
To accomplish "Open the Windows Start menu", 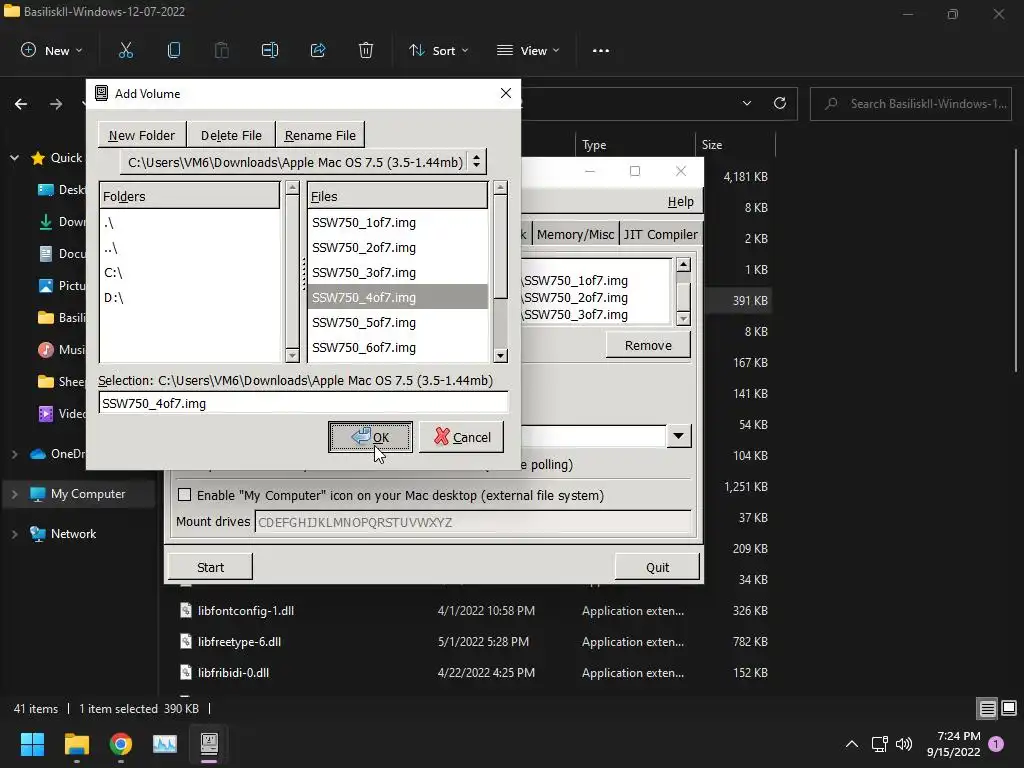I will click(x=32, y=744).
